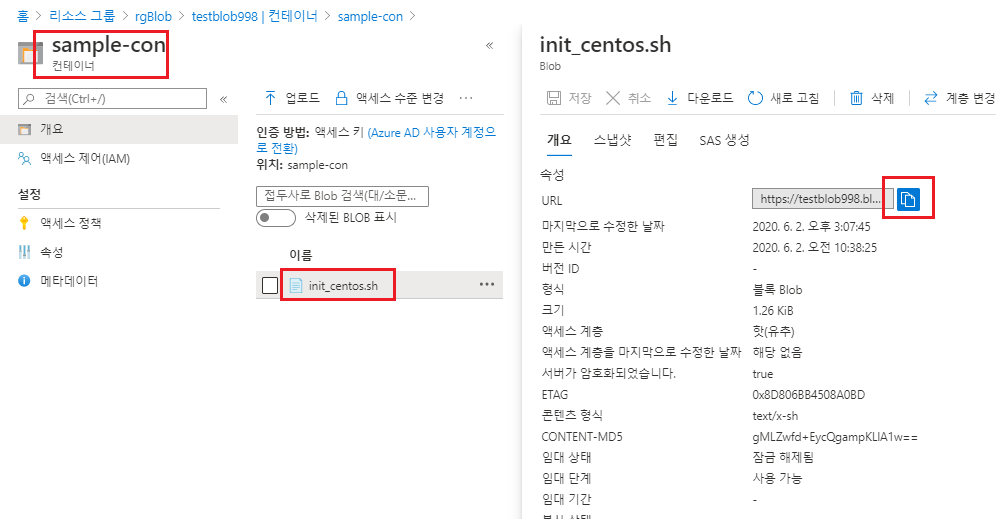Click the testblob998 | 컨테이너 breadcrumb
996x519 pixels.
[x=254, y=17]
